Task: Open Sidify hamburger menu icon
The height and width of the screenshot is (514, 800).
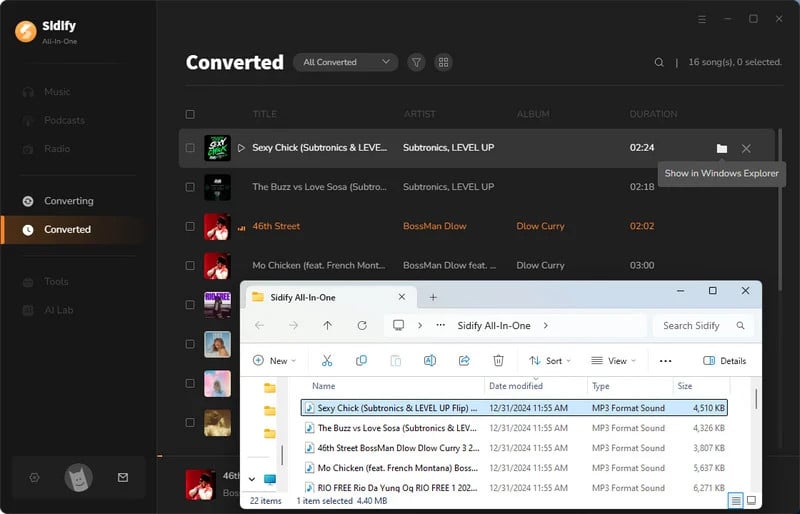Action: tap(702, 19)
